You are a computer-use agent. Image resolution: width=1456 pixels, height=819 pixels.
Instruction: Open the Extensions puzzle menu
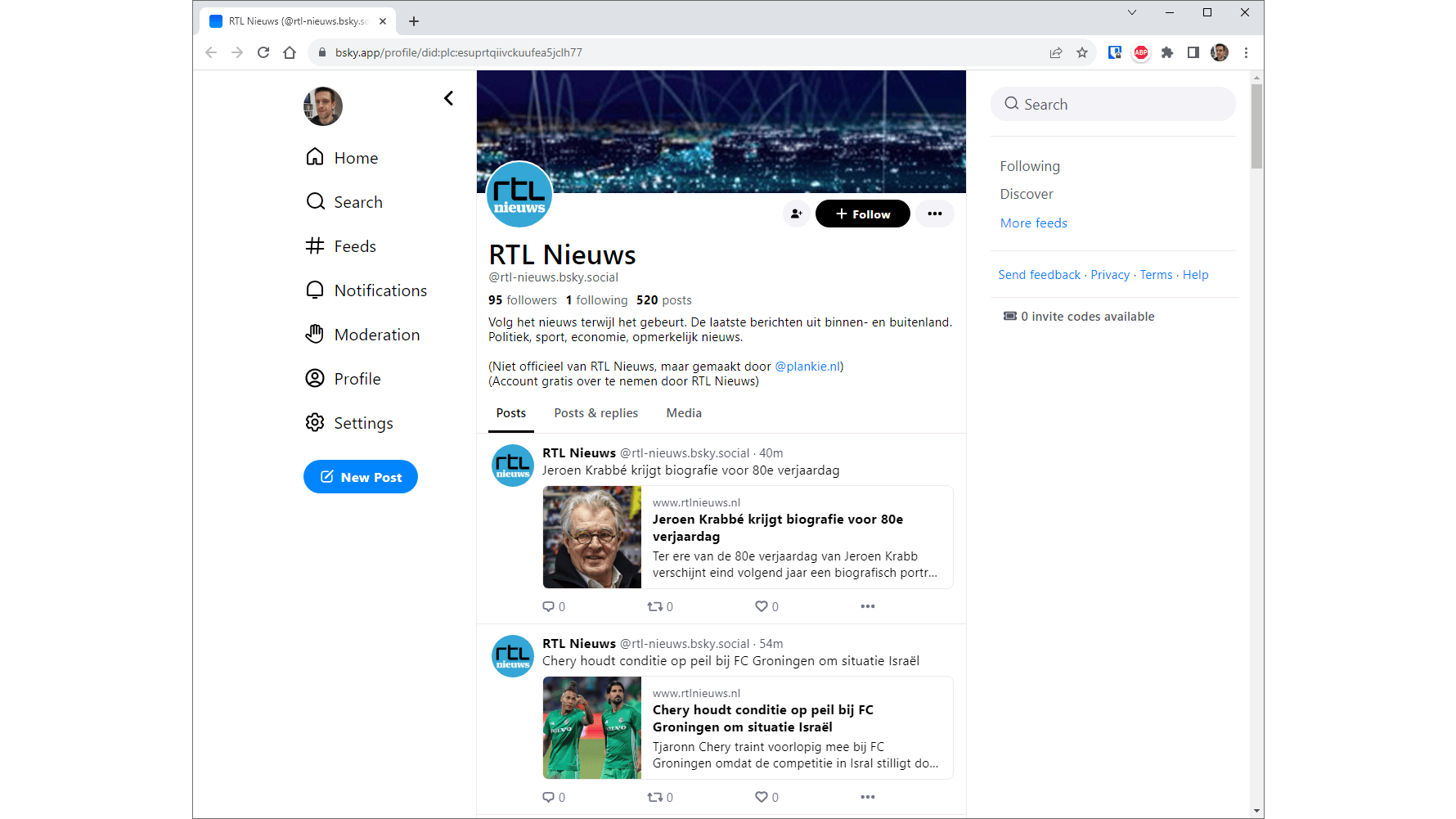tap(1167, 52)
